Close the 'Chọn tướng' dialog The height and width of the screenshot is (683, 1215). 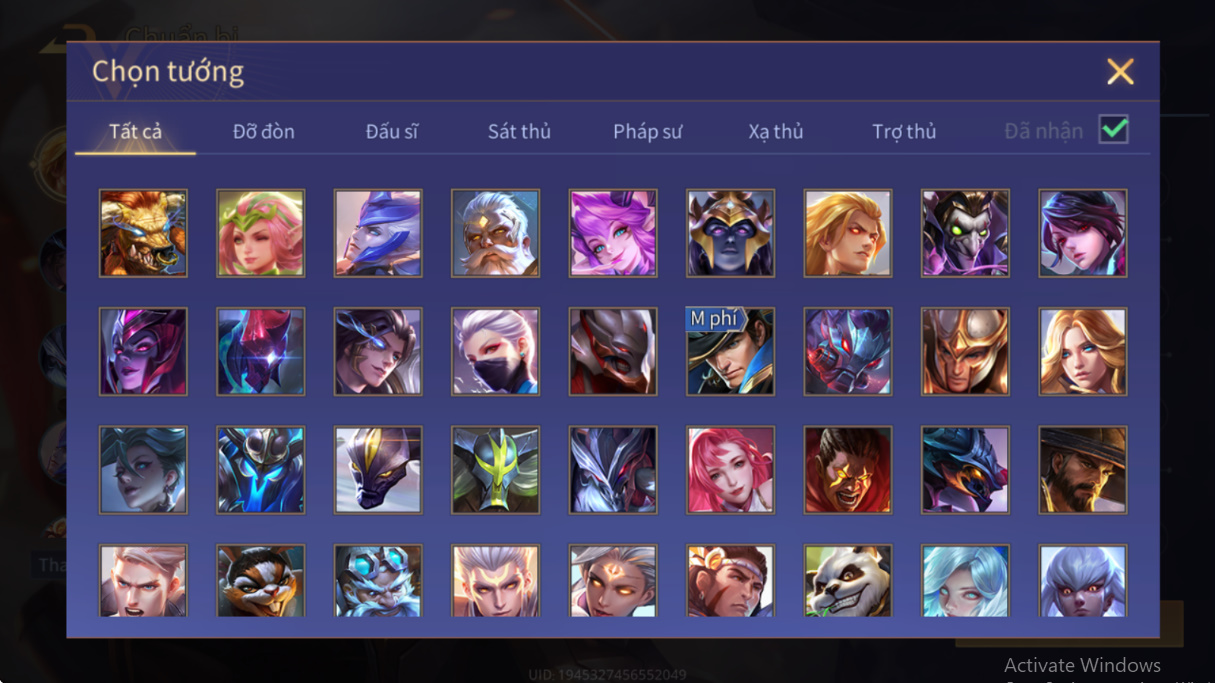pyautogui.click(x=1120, y=71)
